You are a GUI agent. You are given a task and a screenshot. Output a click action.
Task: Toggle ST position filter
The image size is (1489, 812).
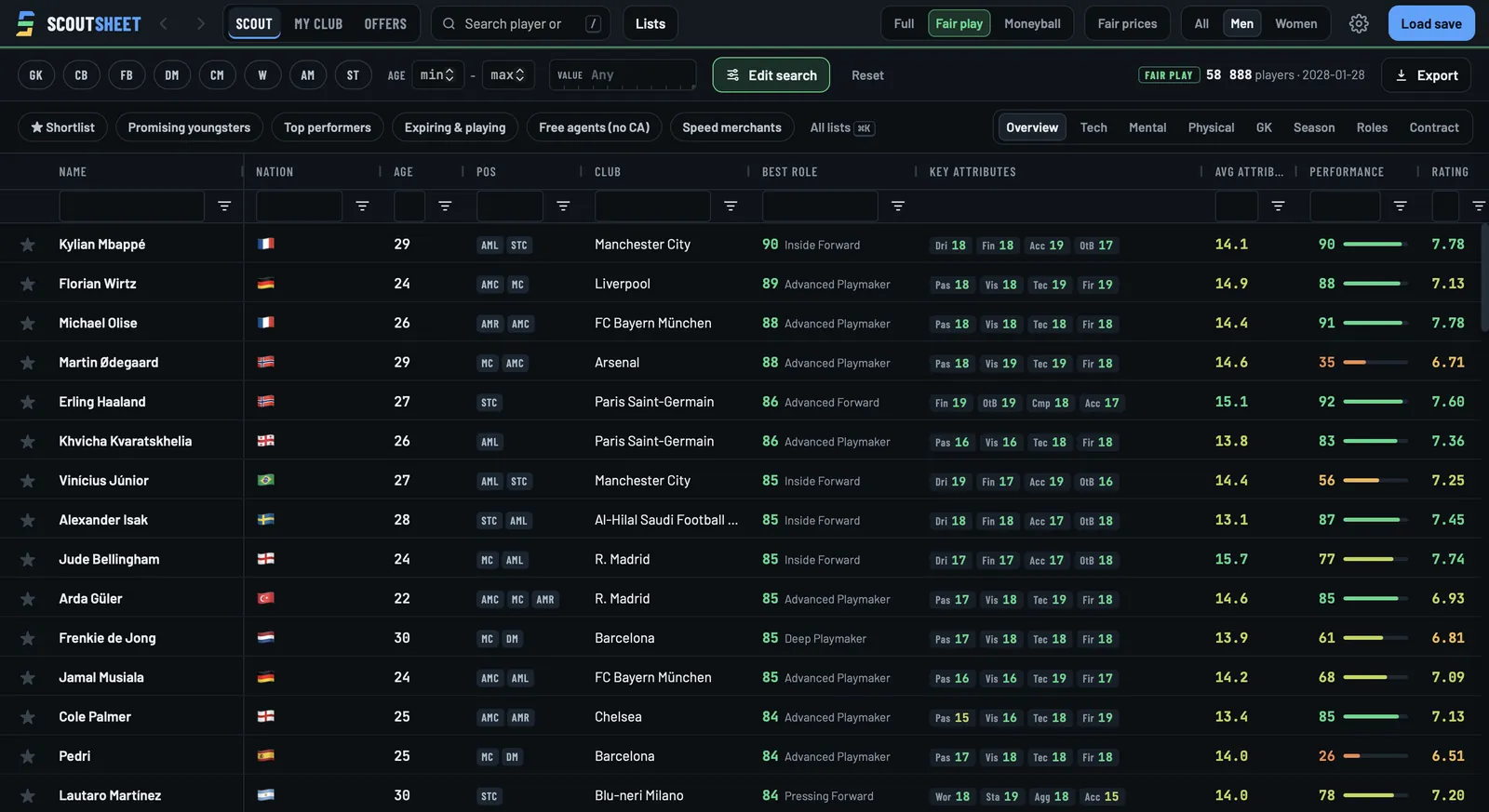coord(353,75)
